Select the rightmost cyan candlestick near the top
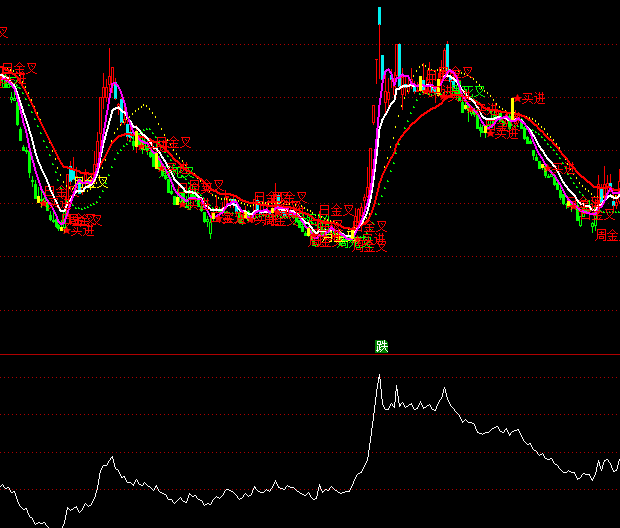Screen dimensions: 620x528 click(446, 53)
